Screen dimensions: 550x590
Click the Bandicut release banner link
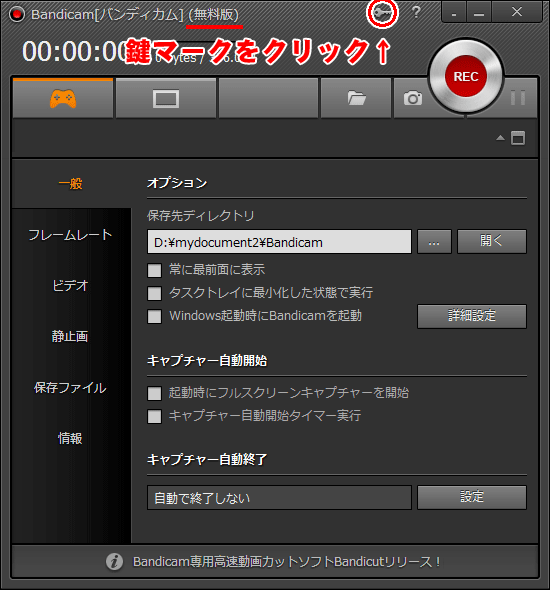287,562
